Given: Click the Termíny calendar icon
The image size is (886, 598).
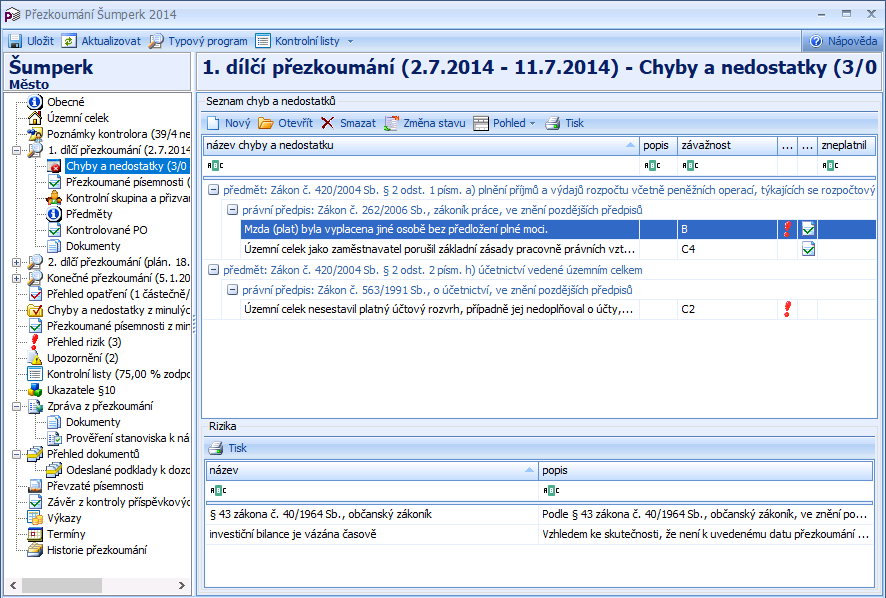Looking at the screenshot, I should click(x=35, y=534).
